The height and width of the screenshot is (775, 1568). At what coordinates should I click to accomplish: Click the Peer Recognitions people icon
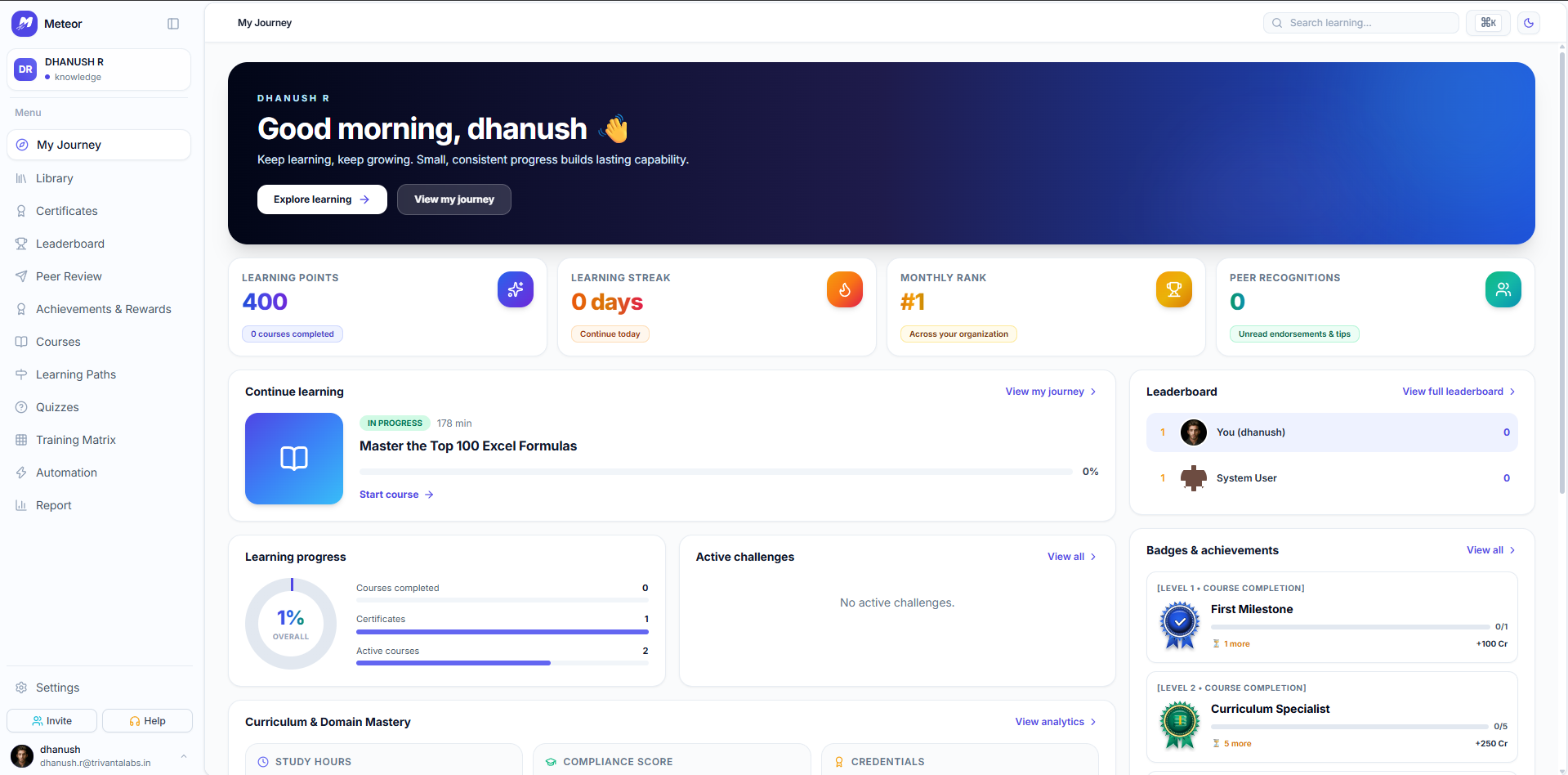(1503, 289)
